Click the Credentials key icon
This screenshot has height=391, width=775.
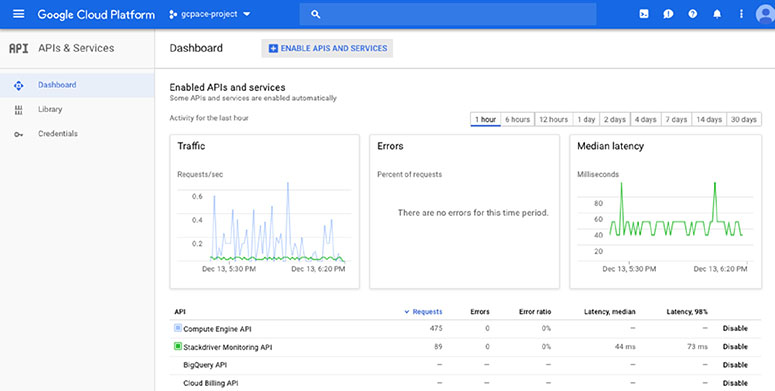(18, 134)
